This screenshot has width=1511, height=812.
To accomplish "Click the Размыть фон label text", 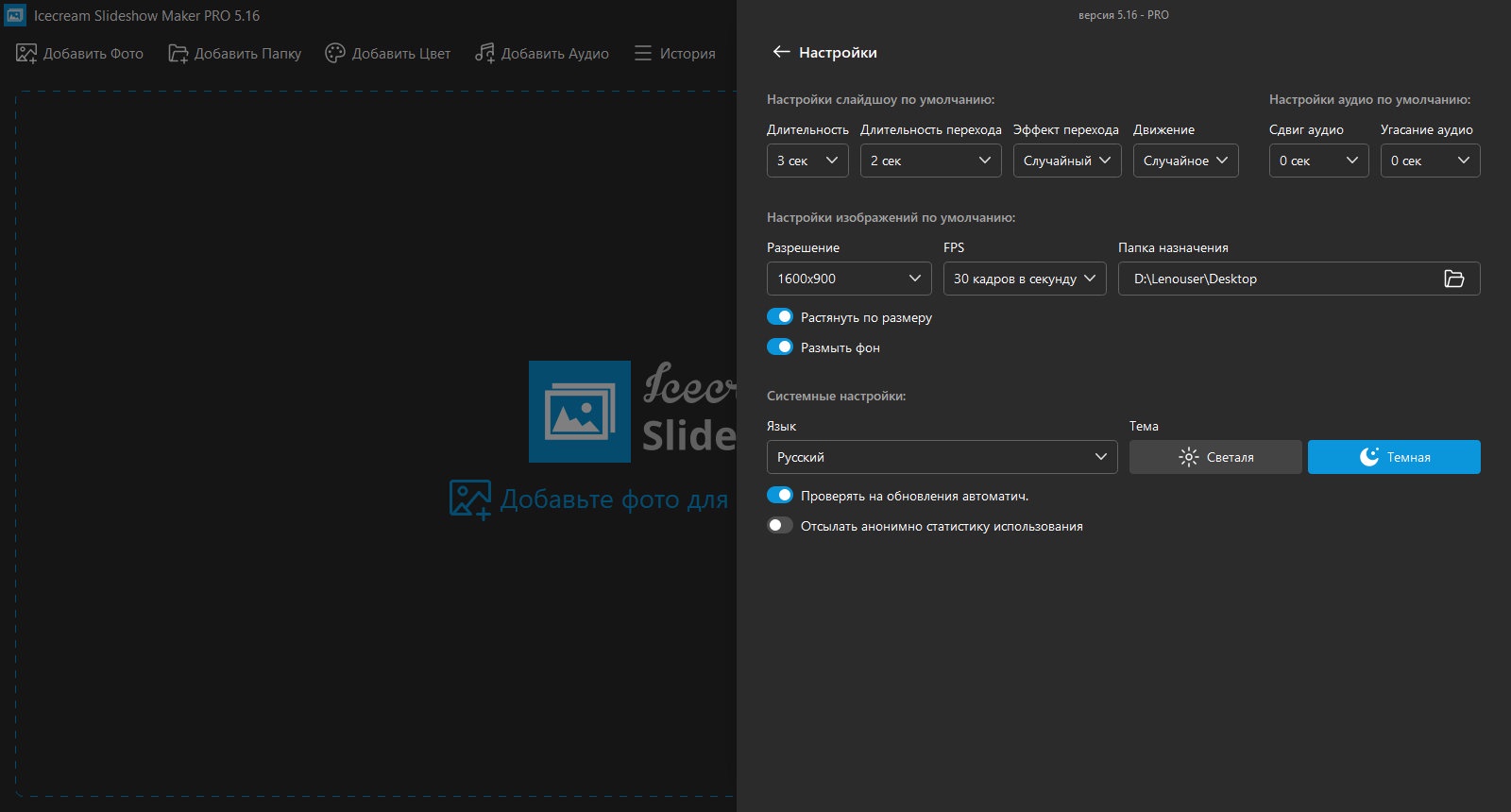I will click(x=840, y=347).
